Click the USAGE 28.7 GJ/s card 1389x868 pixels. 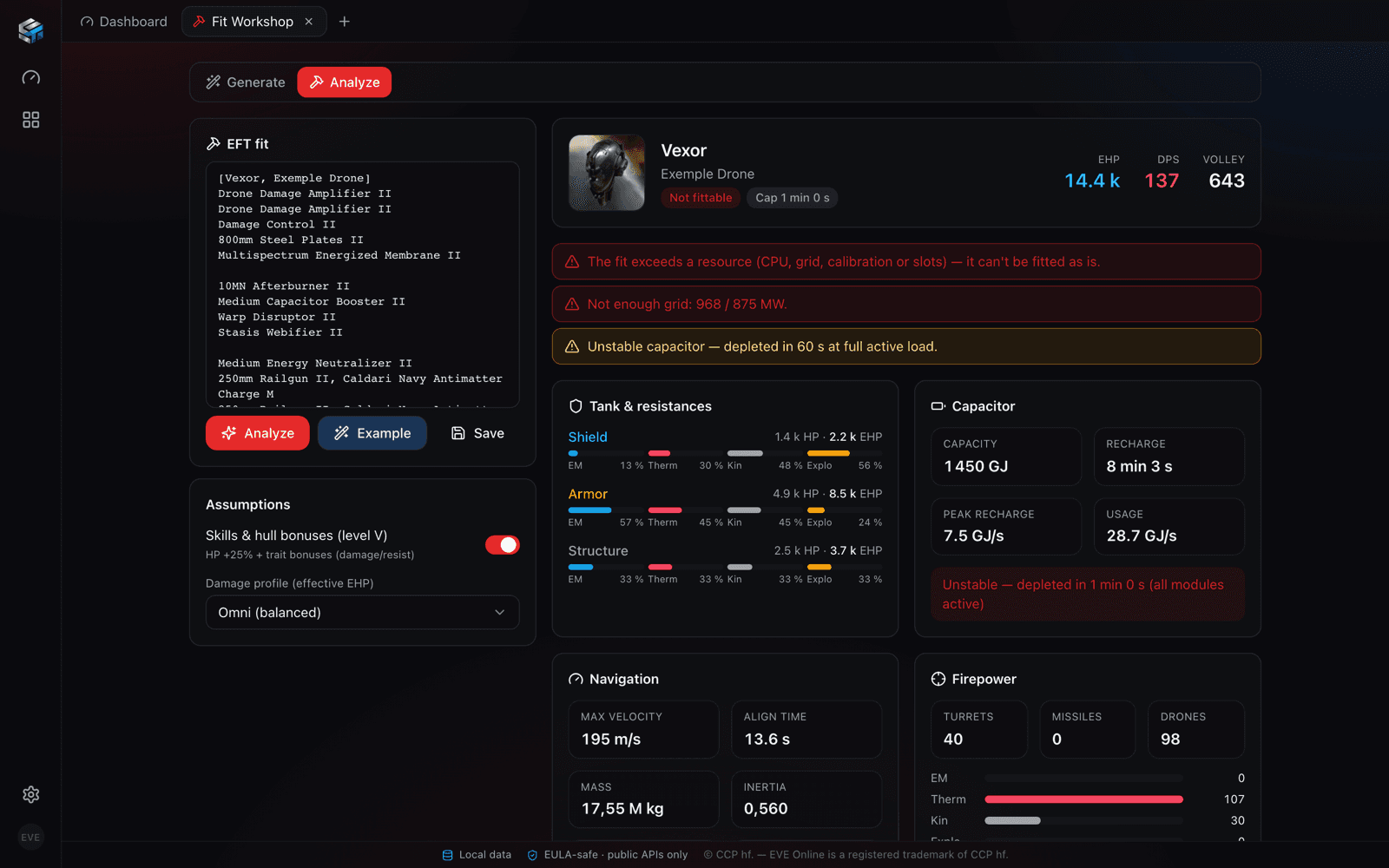[1169, 527]
